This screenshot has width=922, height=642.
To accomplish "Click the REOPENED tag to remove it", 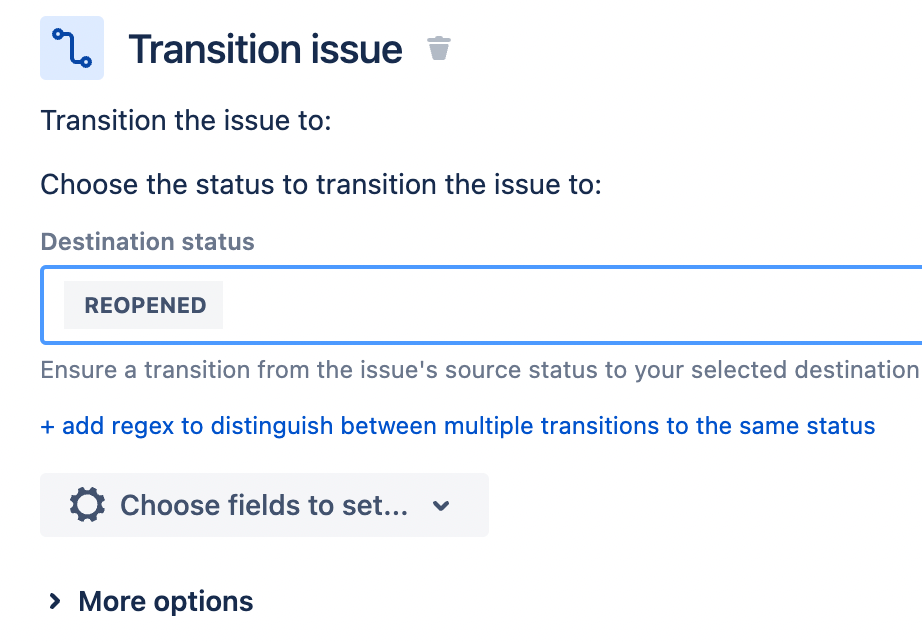I will 142,304.
